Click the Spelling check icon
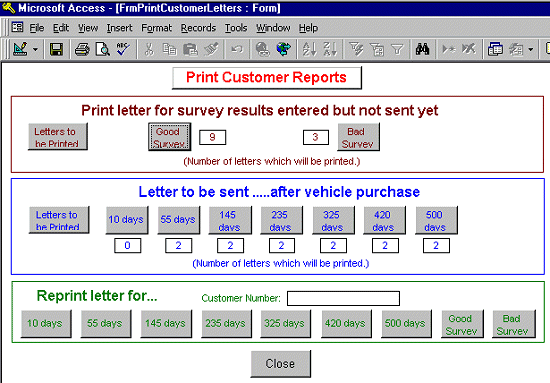This screenshot has height=383, width=550. pyautogui.click(x=123, y=49)
